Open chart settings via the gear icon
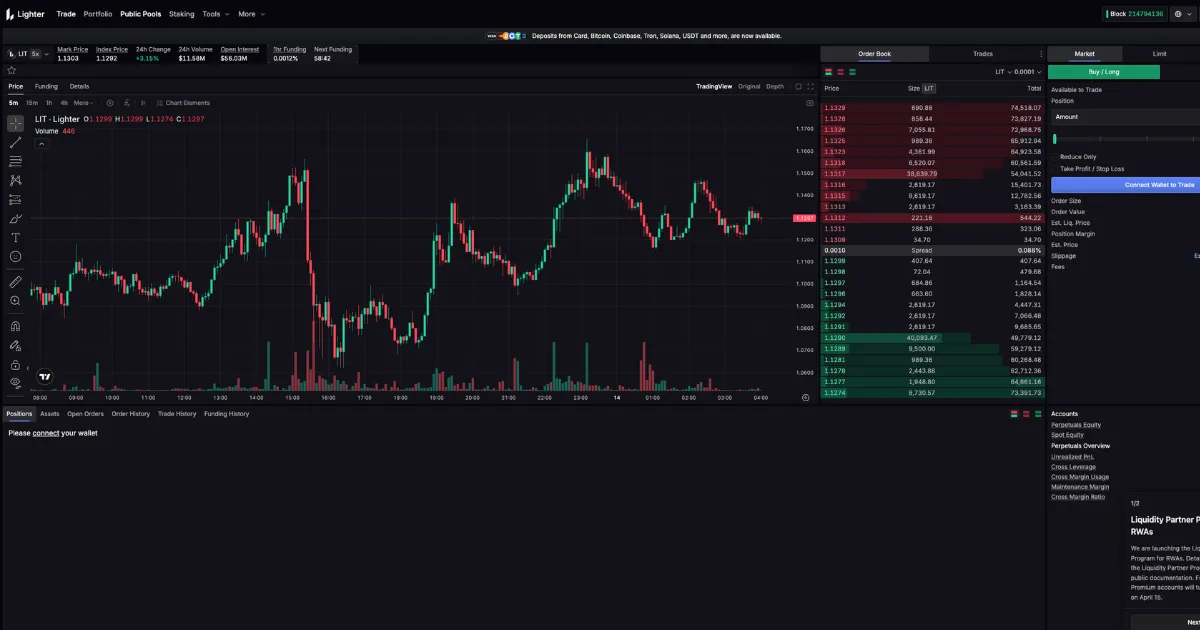The height and width of the screenshot is (630, 1200). pyautogui.click(x=110, y=102)
